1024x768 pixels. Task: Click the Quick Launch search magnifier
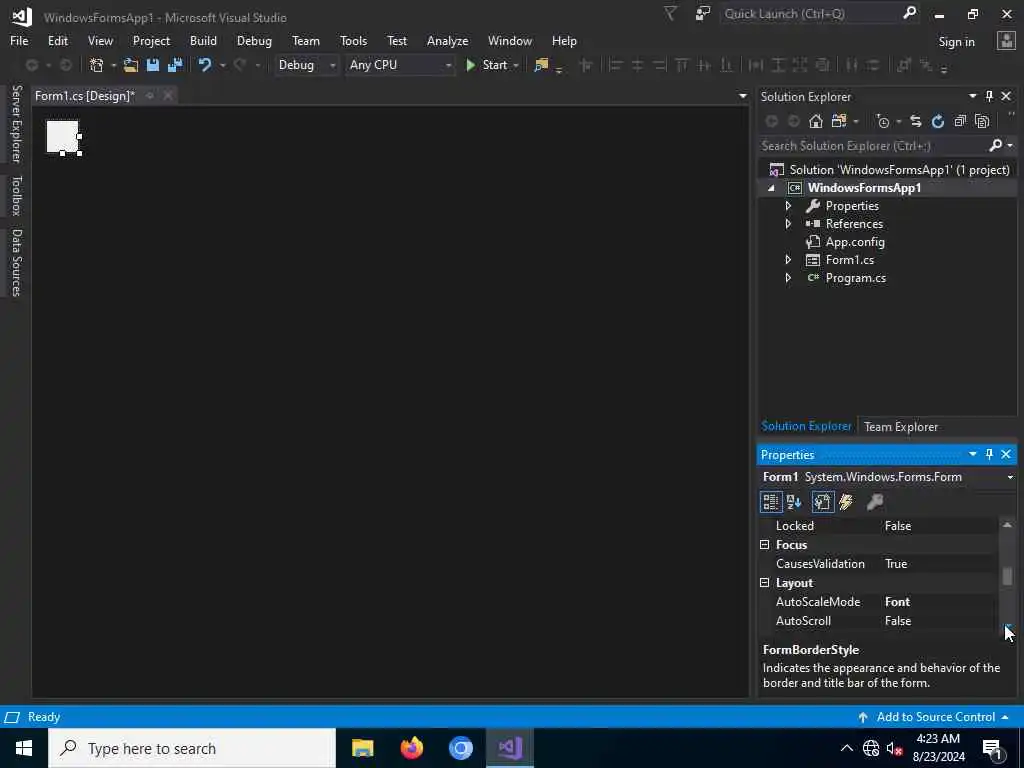point(909,13)
